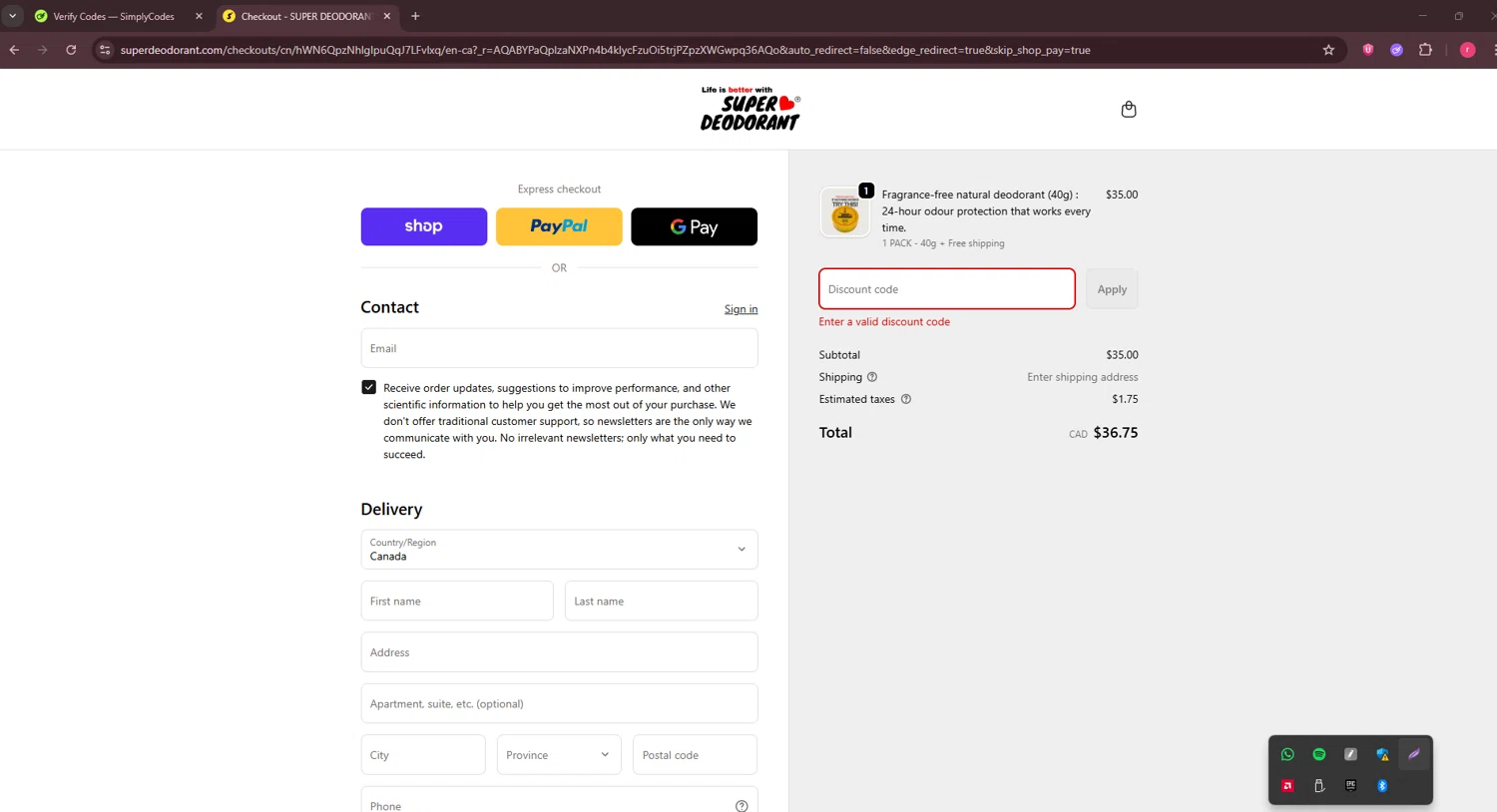Click the Phone field help icon
Viewport: 1497px width, 812px height.
coord(742,806)
